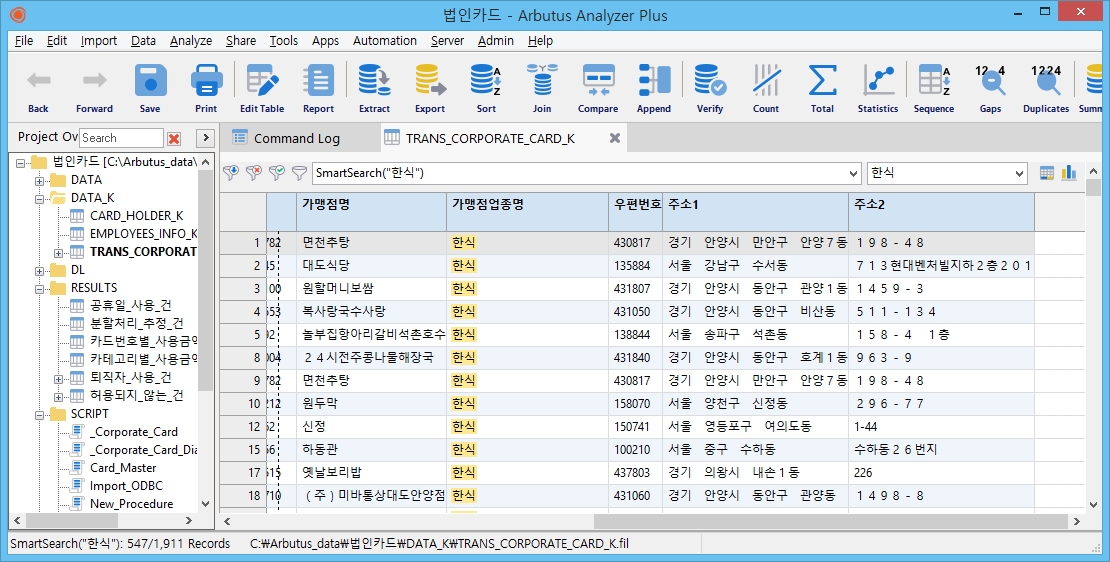Click the Compare toolbar icon

click(598, 81)
